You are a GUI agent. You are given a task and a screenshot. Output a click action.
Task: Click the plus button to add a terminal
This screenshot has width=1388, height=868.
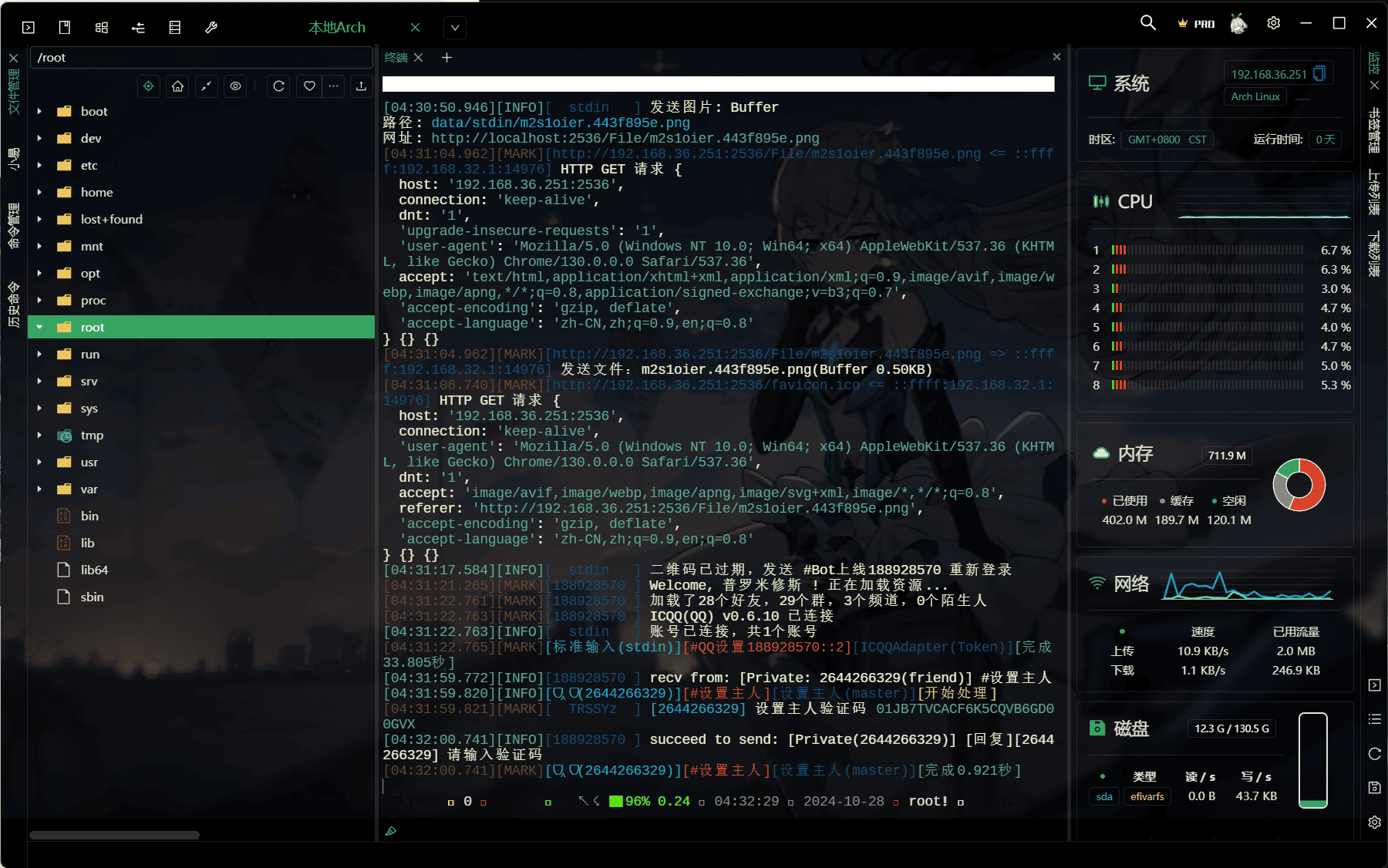point(446,58)
